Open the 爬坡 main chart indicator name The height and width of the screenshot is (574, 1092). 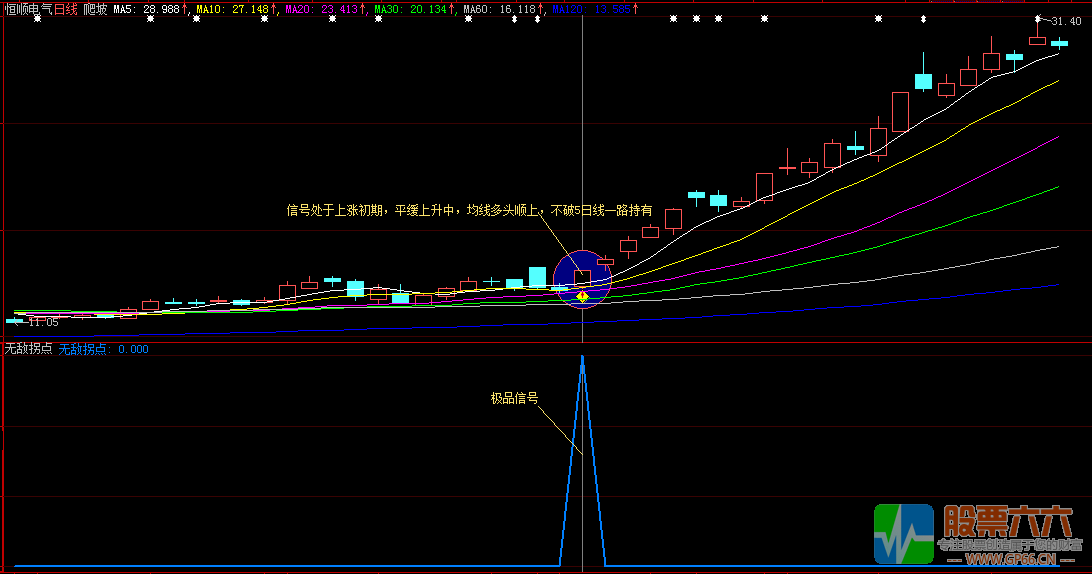(x=95, y=9)
